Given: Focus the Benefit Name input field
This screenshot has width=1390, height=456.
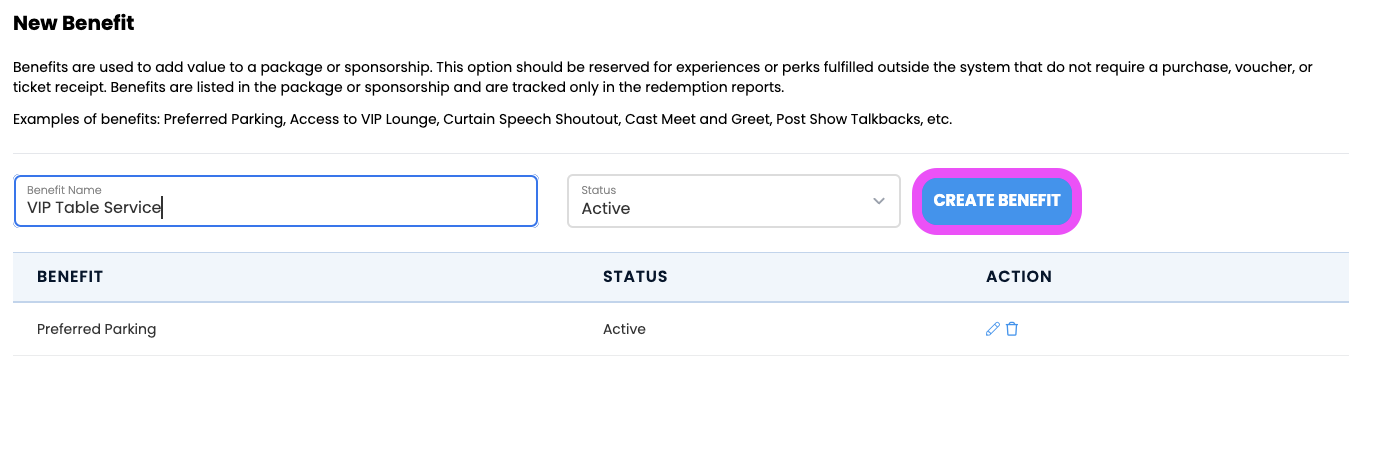Looking at the screenshot, I should click(276, 201).
